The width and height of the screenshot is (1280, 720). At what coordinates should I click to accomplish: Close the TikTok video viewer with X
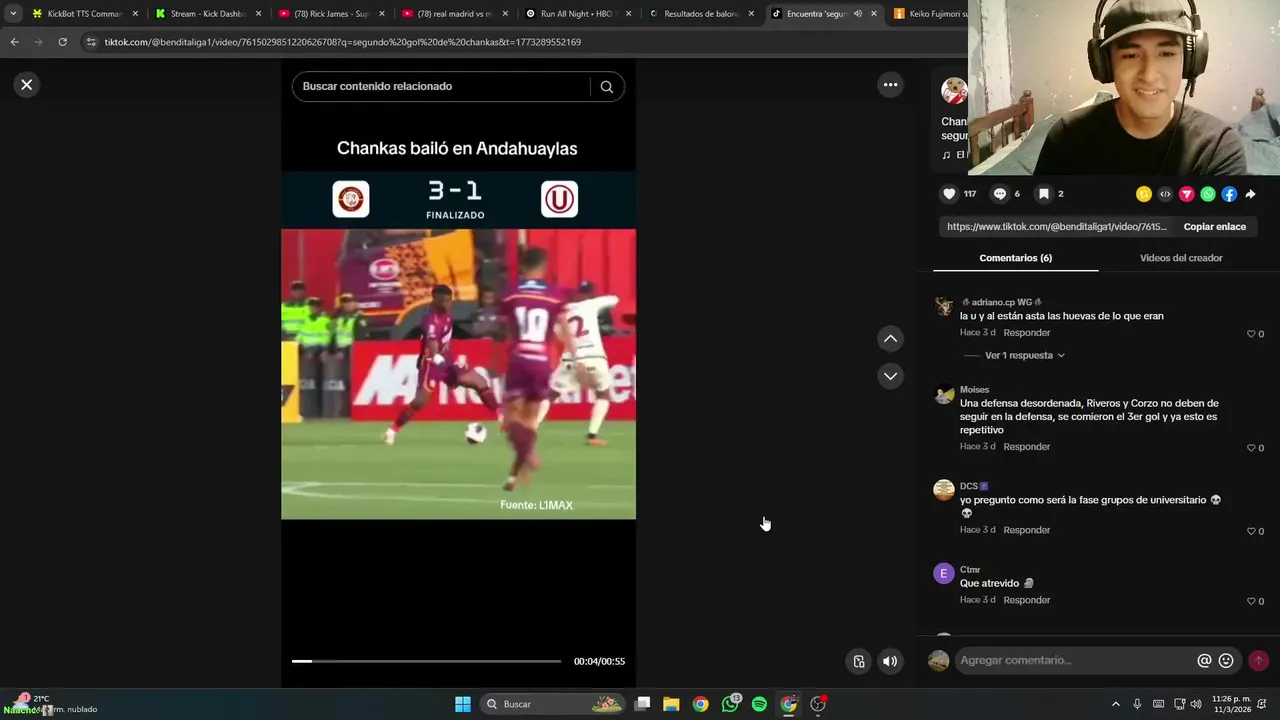[x=27, y=85]
